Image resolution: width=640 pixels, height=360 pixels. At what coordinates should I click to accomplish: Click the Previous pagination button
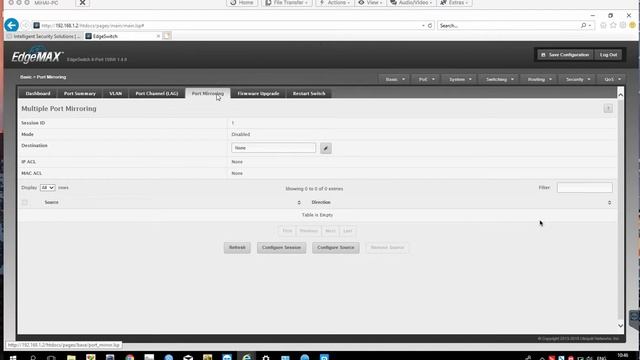pyautogui.click(x=309, y=231)
